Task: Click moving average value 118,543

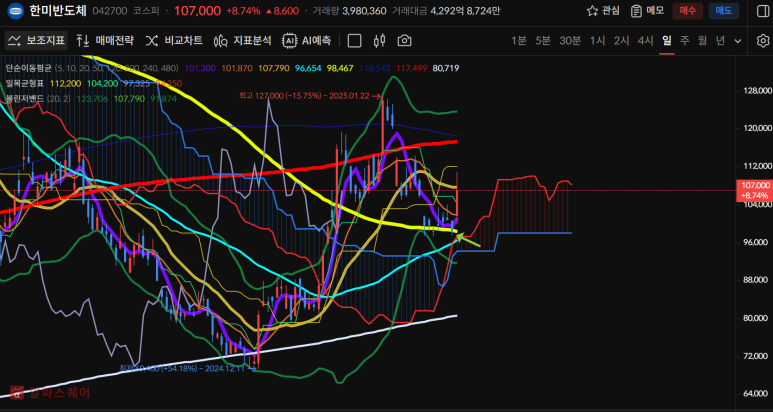Action: point(374,68)
